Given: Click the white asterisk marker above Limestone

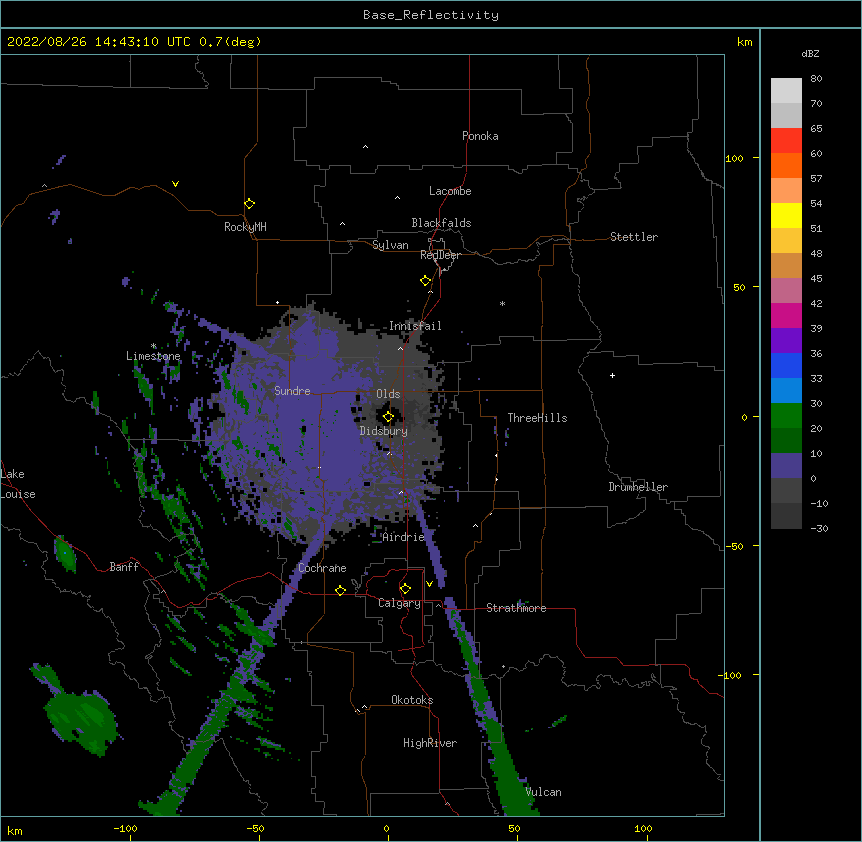Looking at the screenshot, I should click(x=153, y=346).
